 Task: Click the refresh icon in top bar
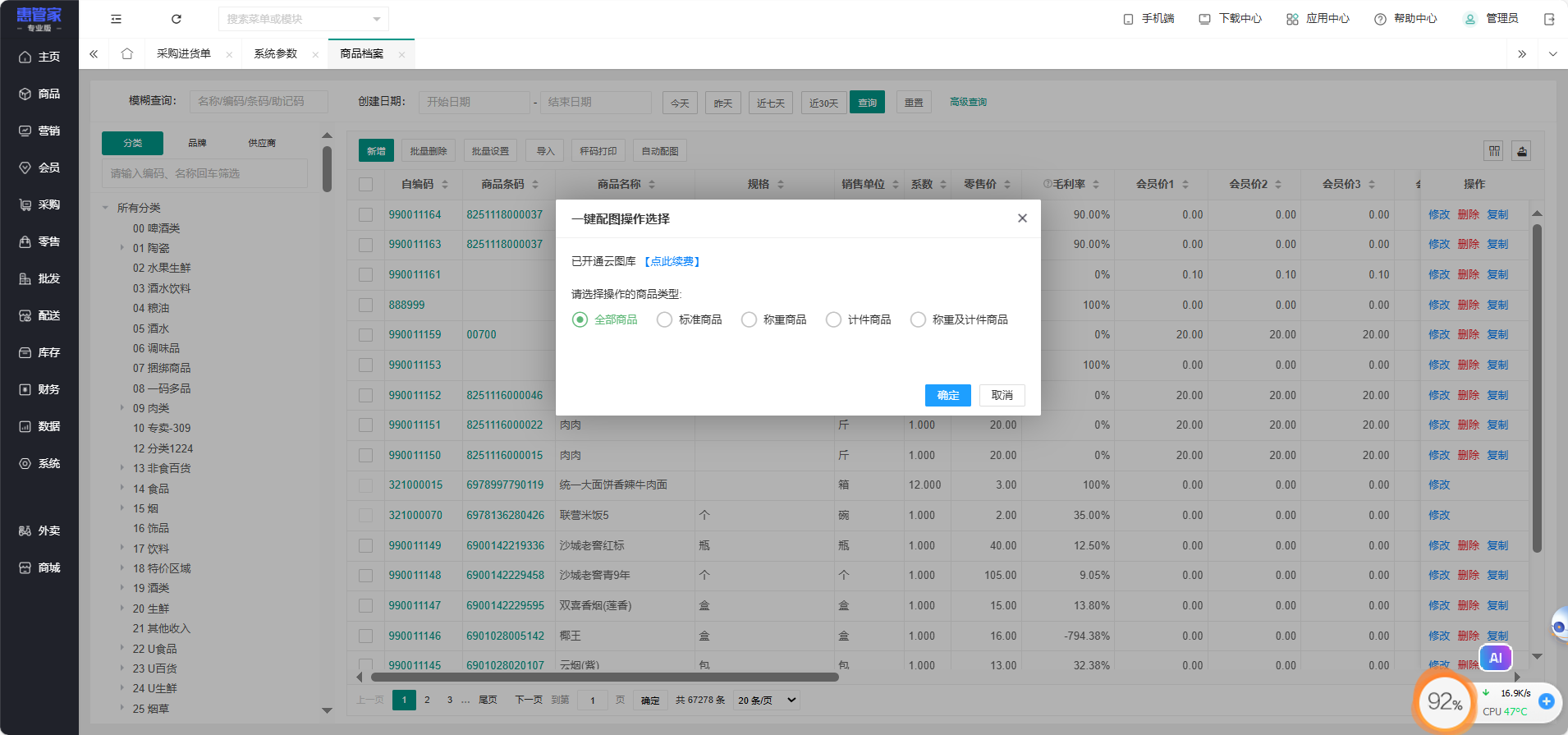coord(176,19)
